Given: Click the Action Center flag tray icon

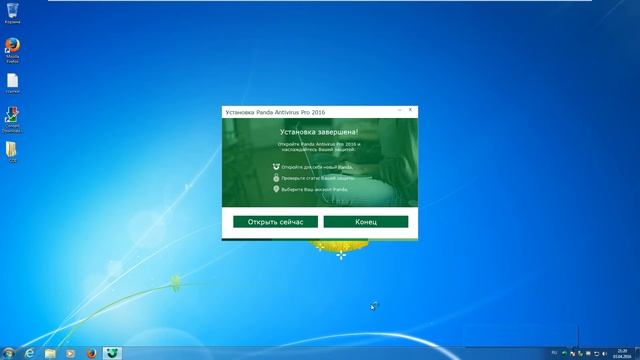Looking at the screenshot, I should [x=588, y=353].
